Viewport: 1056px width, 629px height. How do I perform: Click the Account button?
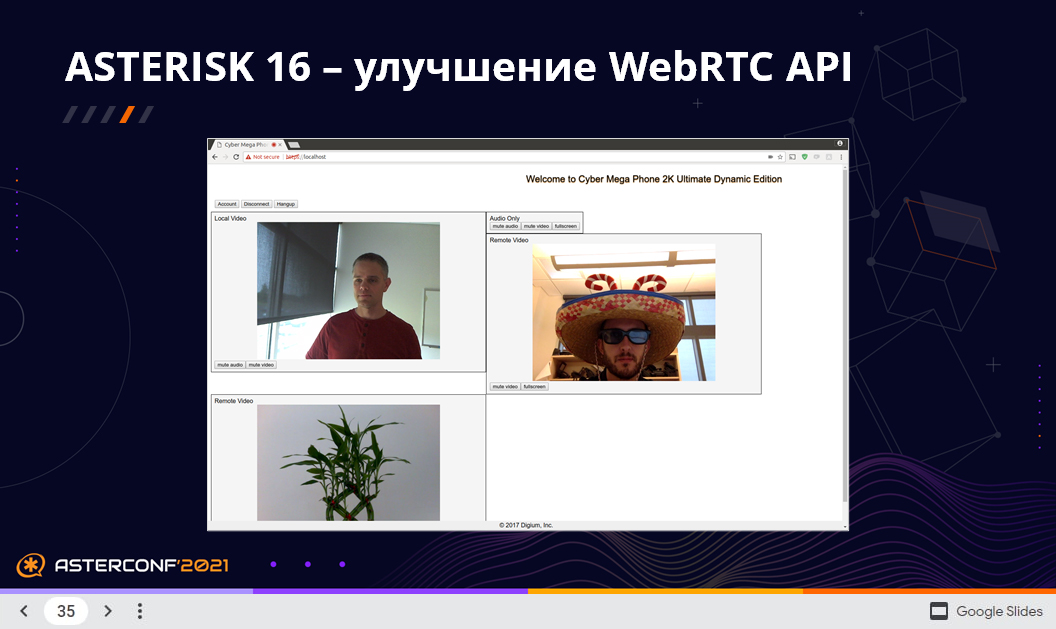(x=226, y=203)
